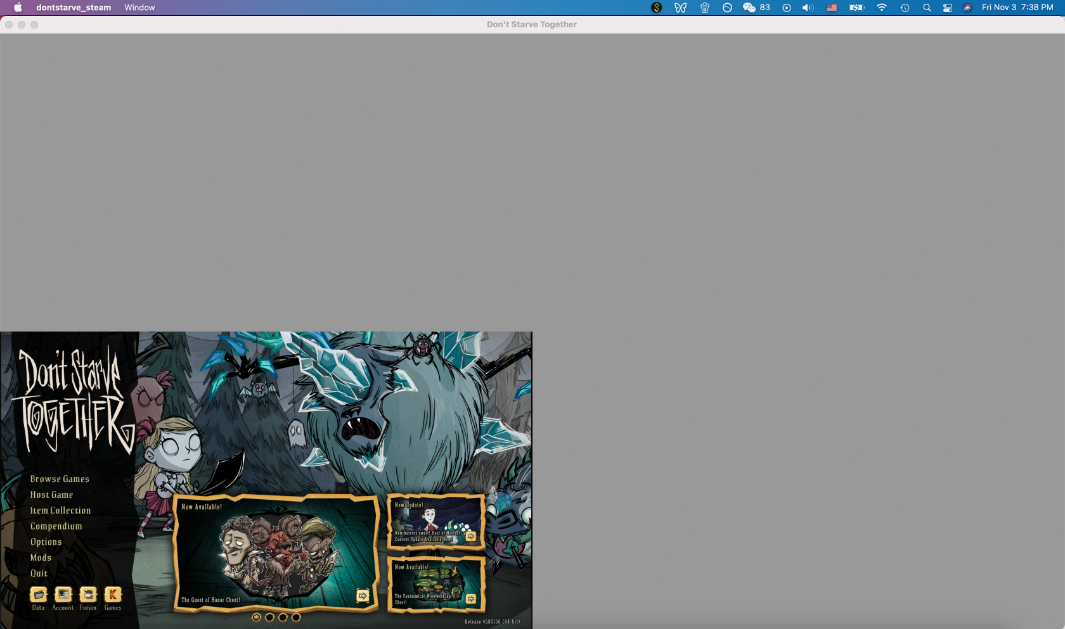Click the date and time display

[x=1017, y=7]
